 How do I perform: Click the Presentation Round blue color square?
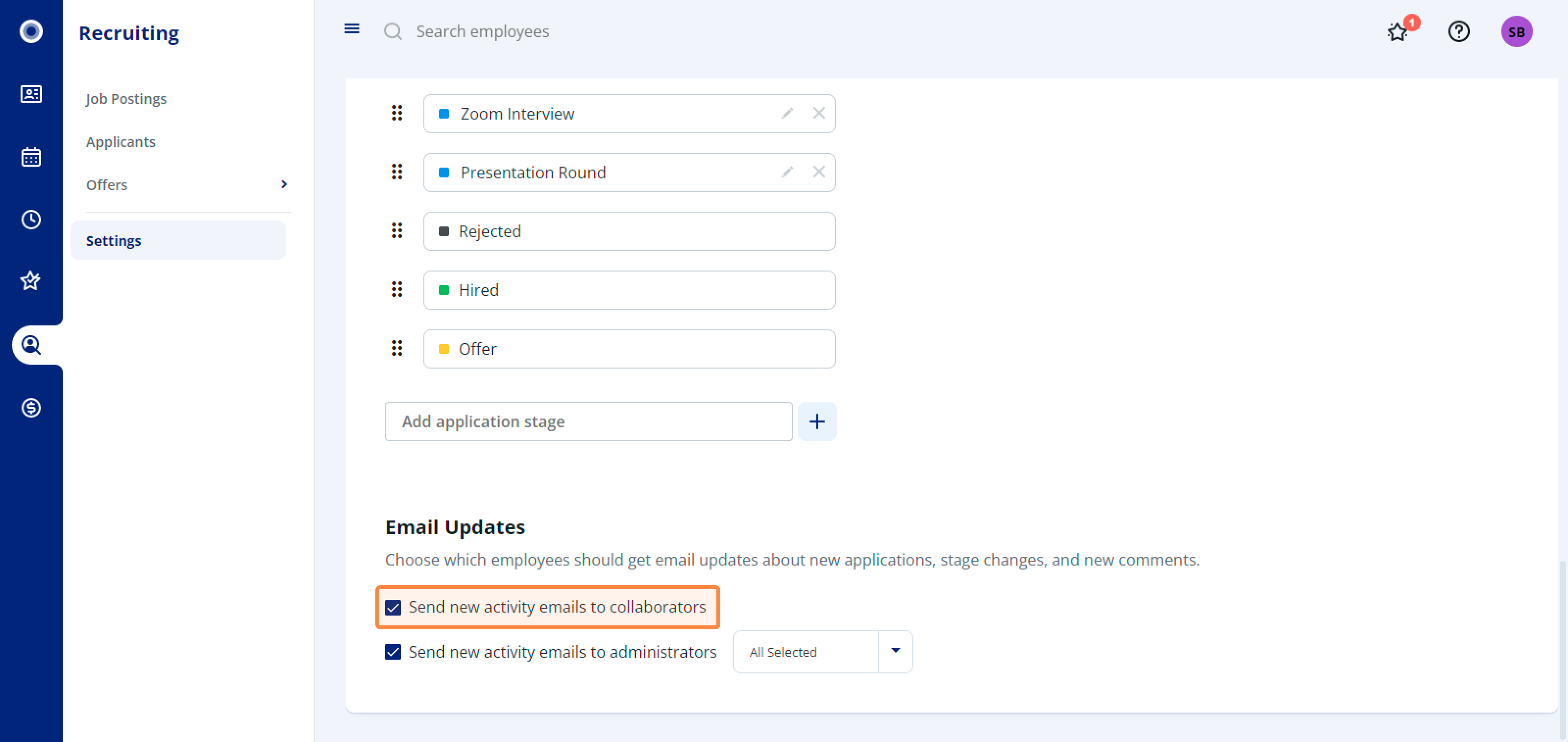[444, 173]
